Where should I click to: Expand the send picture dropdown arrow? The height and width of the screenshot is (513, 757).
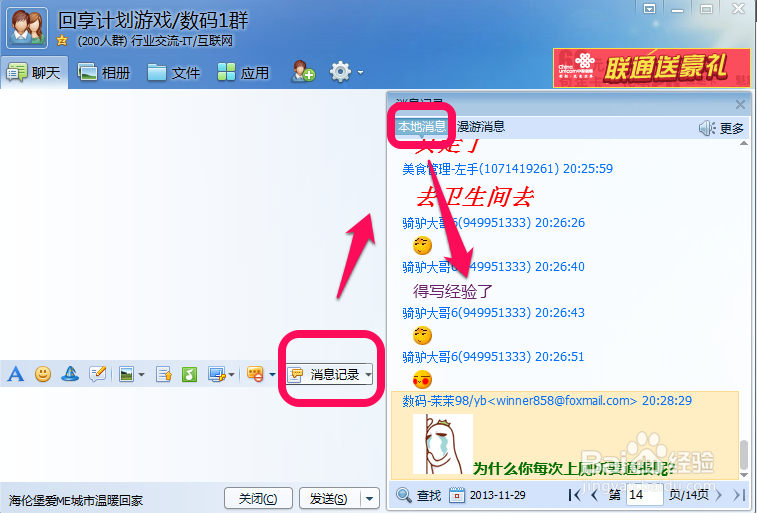point(141,374)
